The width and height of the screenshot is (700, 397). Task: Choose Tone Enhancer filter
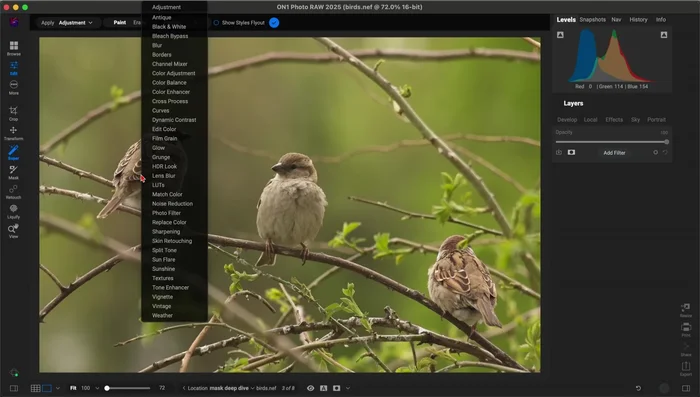click(170, 287)
